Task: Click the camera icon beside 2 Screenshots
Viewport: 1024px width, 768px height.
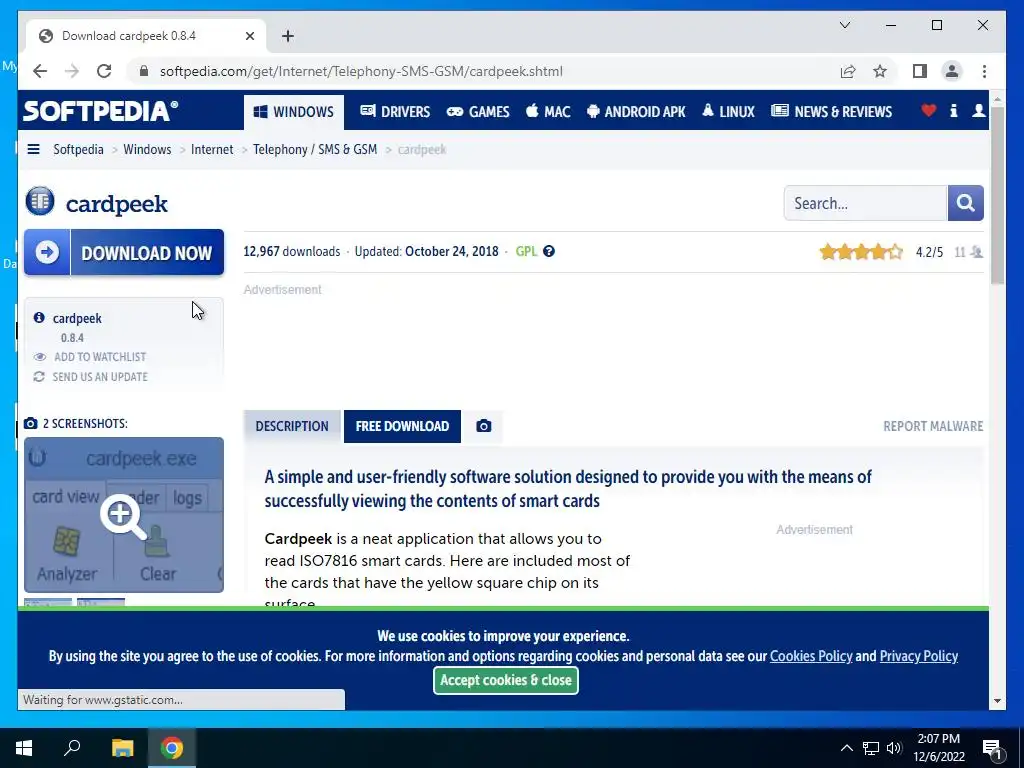Action: (x=31, y=423)
